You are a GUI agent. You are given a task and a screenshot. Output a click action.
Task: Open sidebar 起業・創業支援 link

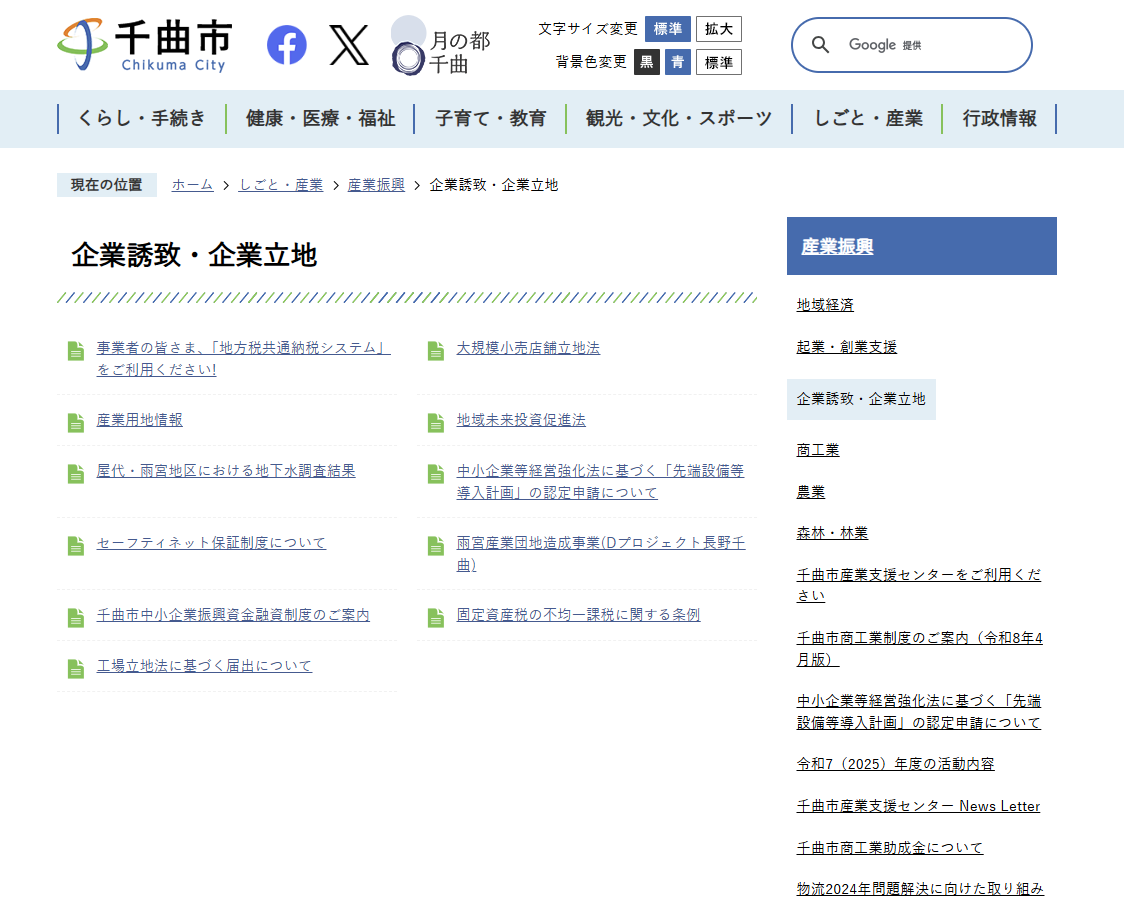pos(847,347)
